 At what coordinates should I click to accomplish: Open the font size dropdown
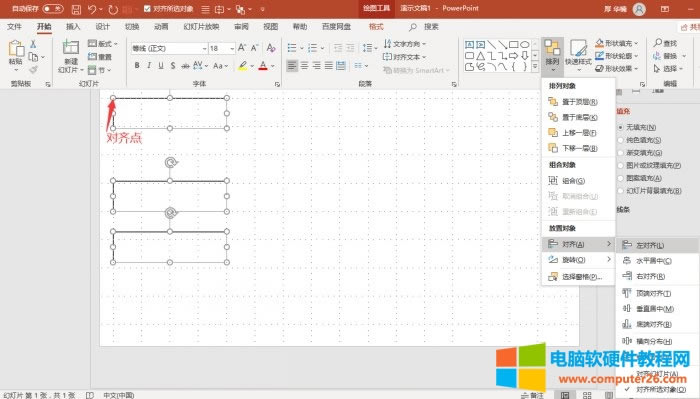tap(232, 48)
